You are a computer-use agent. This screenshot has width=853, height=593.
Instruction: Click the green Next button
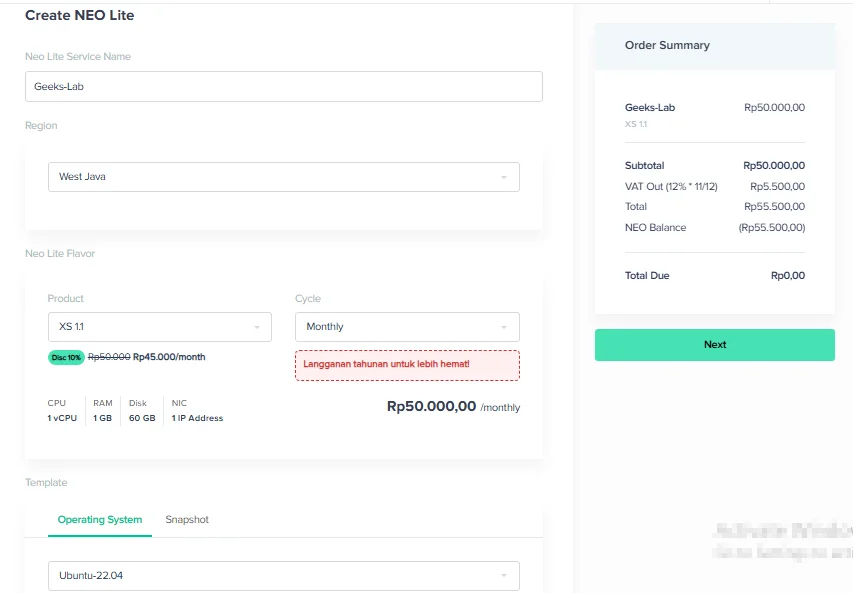(714, 344)
